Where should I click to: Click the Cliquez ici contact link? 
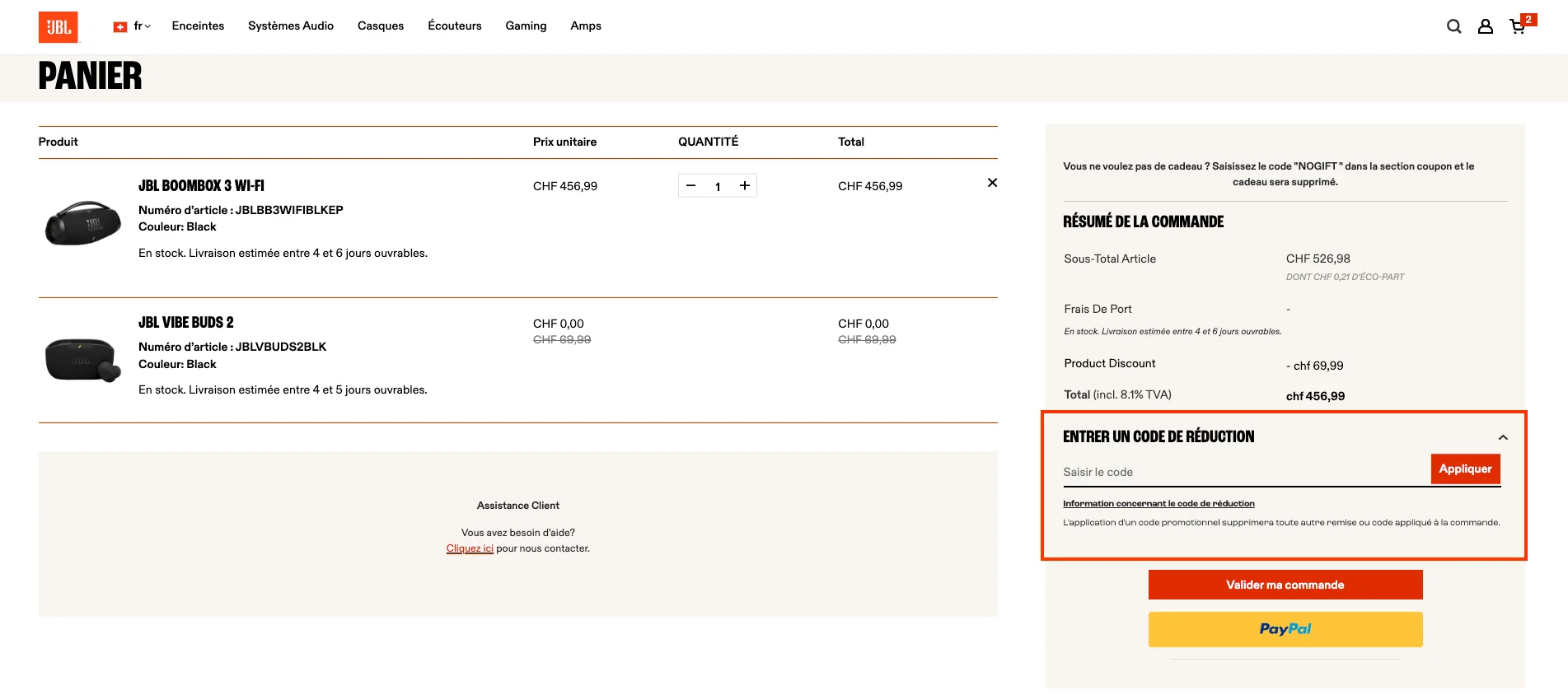pyautogui.click(x=470, y=548)
